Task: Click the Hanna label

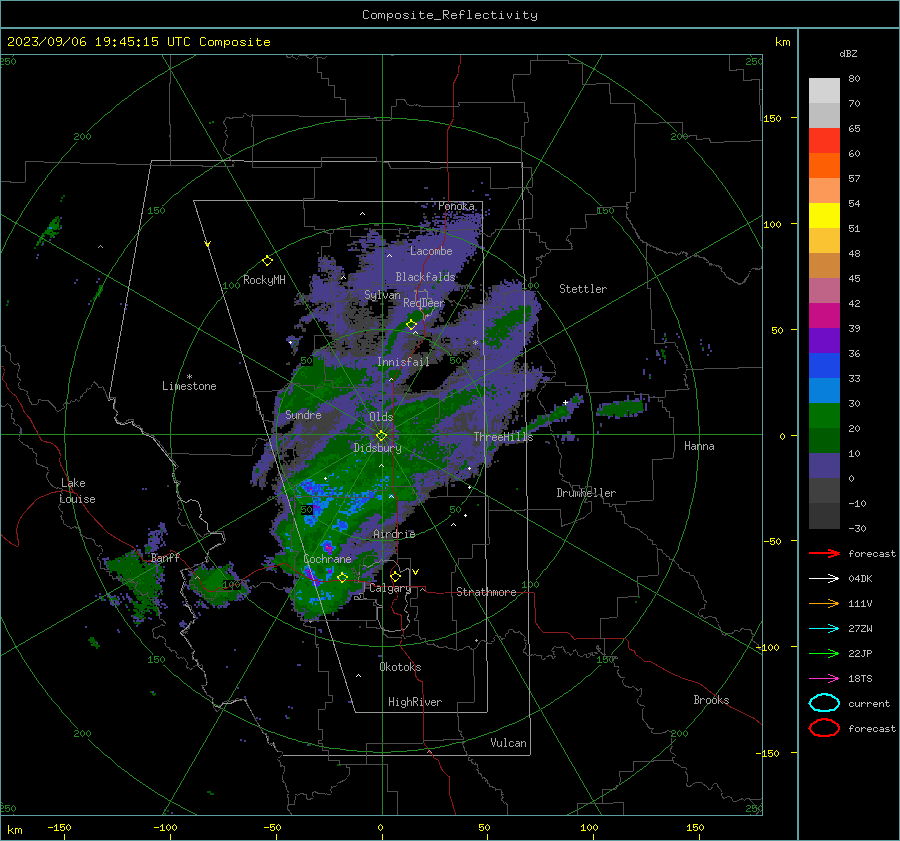Action: coord(699,446)
